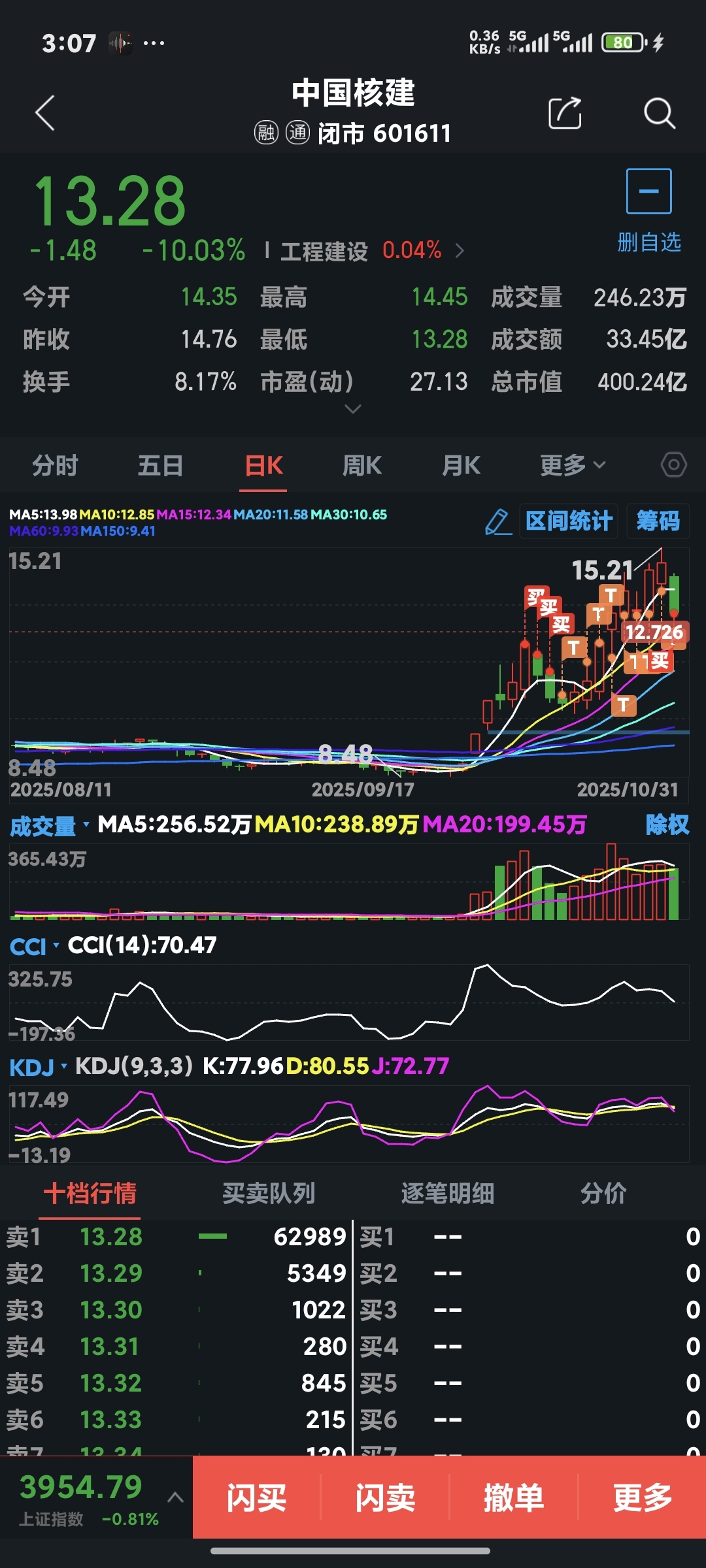Open the share icon

click(x=565, y=113)
